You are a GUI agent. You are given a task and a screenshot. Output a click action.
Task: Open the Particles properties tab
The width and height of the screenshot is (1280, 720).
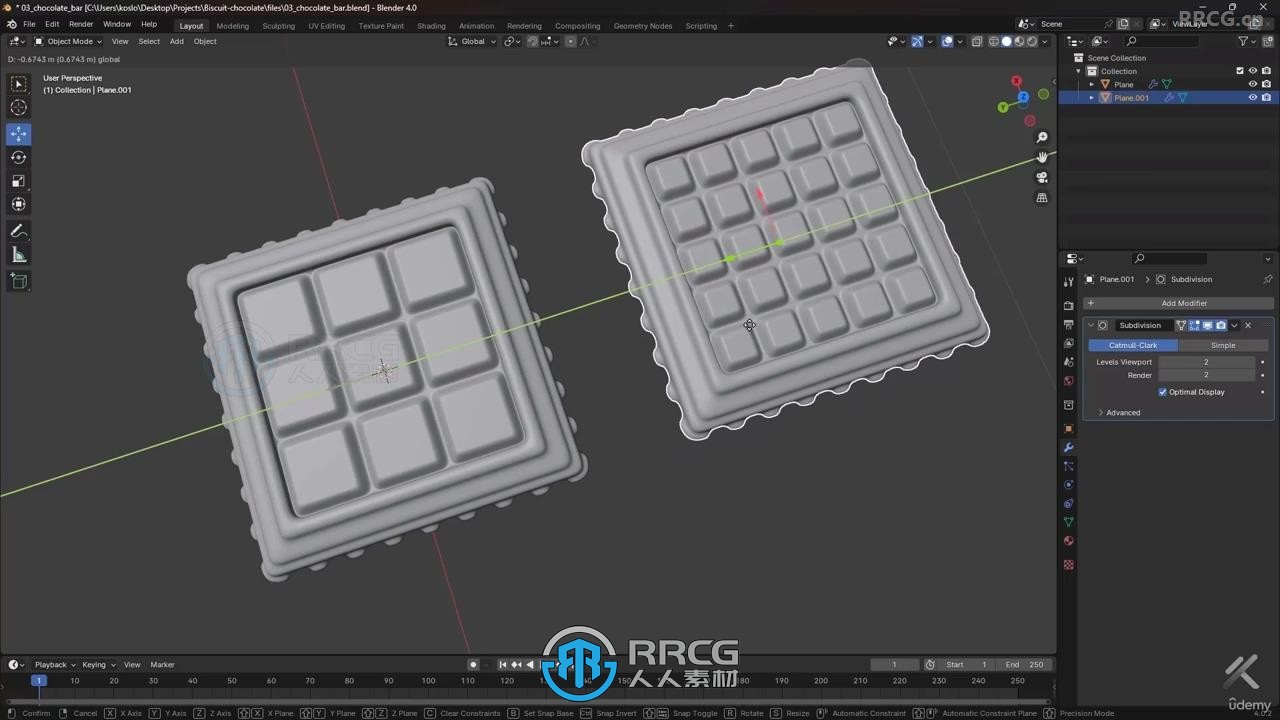click(x=1068, y=466)
